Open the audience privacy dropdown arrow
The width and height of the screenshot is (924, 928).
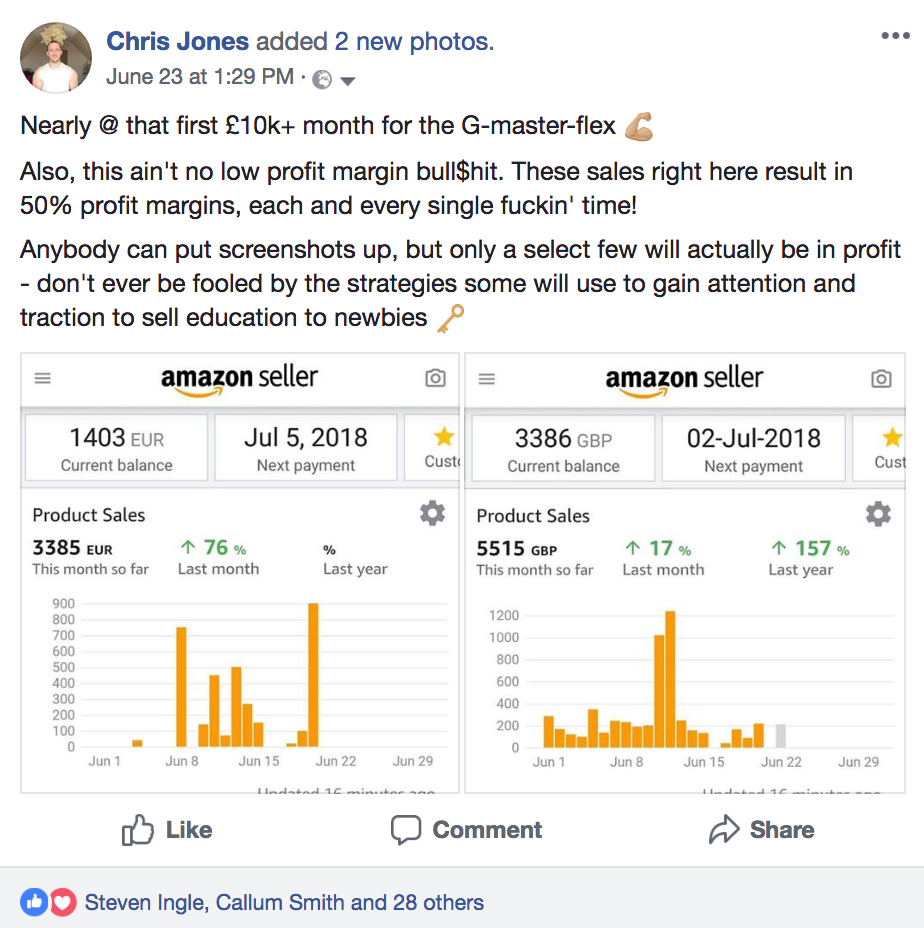point(348,81)
